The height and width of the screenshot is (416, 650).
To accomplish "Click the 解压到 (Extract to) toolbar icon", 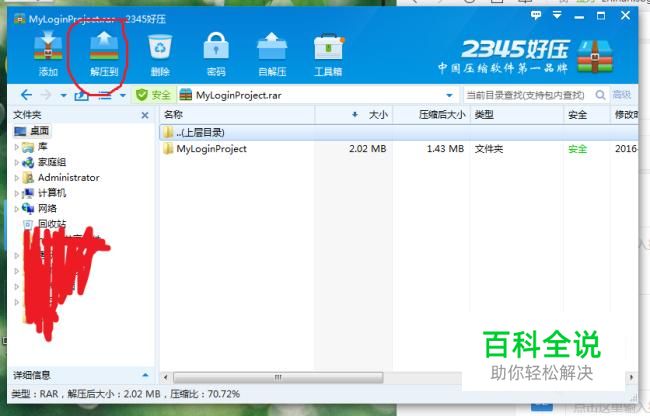I will click(104, 54).
